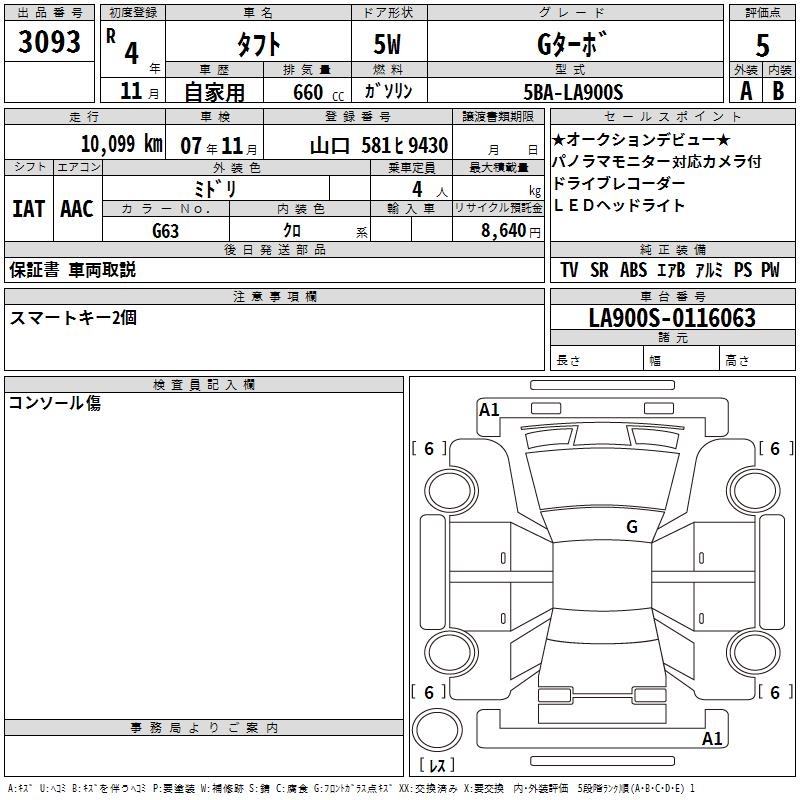Select ドライブレコーダー sales point

[x=618, y=183]
